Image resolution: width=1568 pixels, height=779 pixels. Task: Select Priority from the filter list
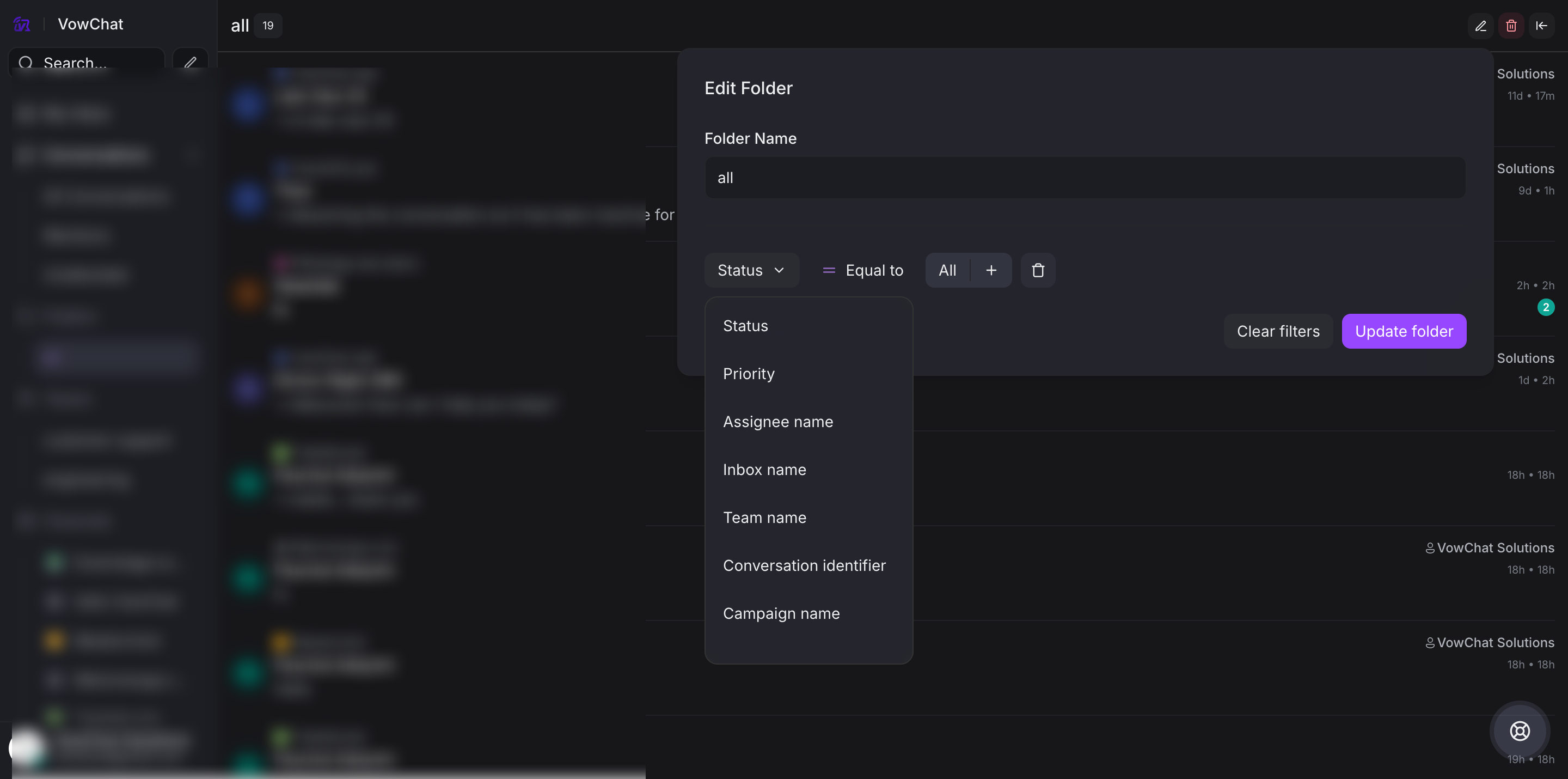tap(749, 374)
